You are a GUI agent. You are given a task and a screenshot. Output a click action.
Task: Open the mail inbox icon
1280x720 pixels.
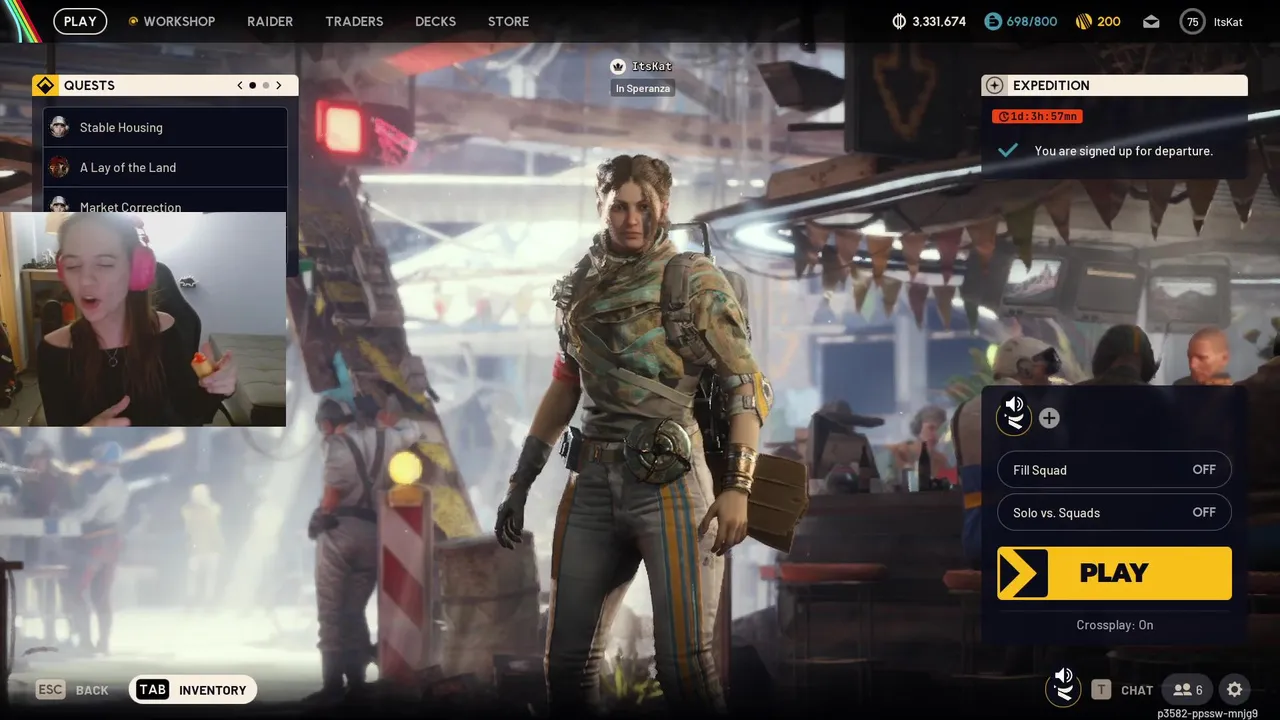click(1151, 21)
